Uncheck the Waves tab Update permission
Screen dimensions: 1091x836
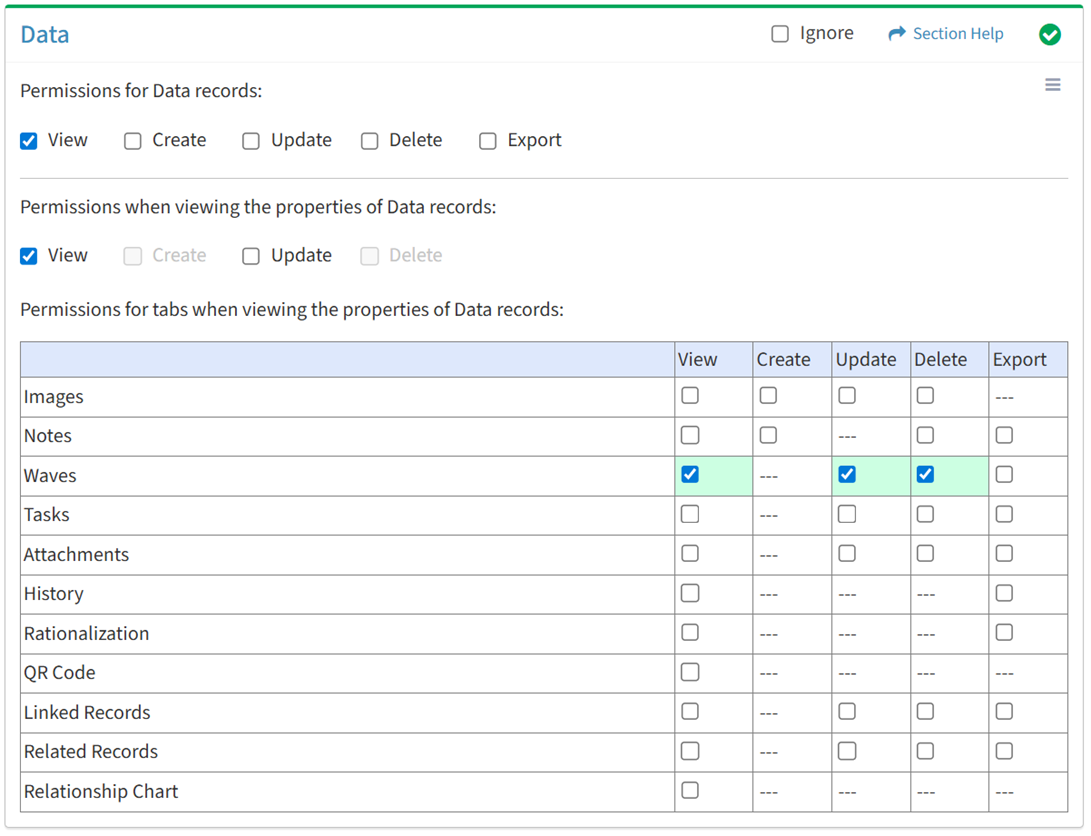847,475
